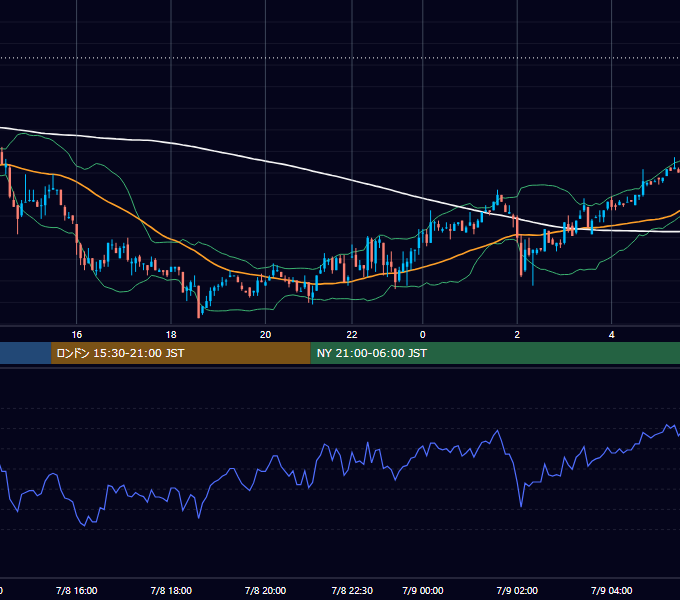Click the 7/8 16:00 date label
Viewport: 680px width, 600px height.
tap(77, 590)
